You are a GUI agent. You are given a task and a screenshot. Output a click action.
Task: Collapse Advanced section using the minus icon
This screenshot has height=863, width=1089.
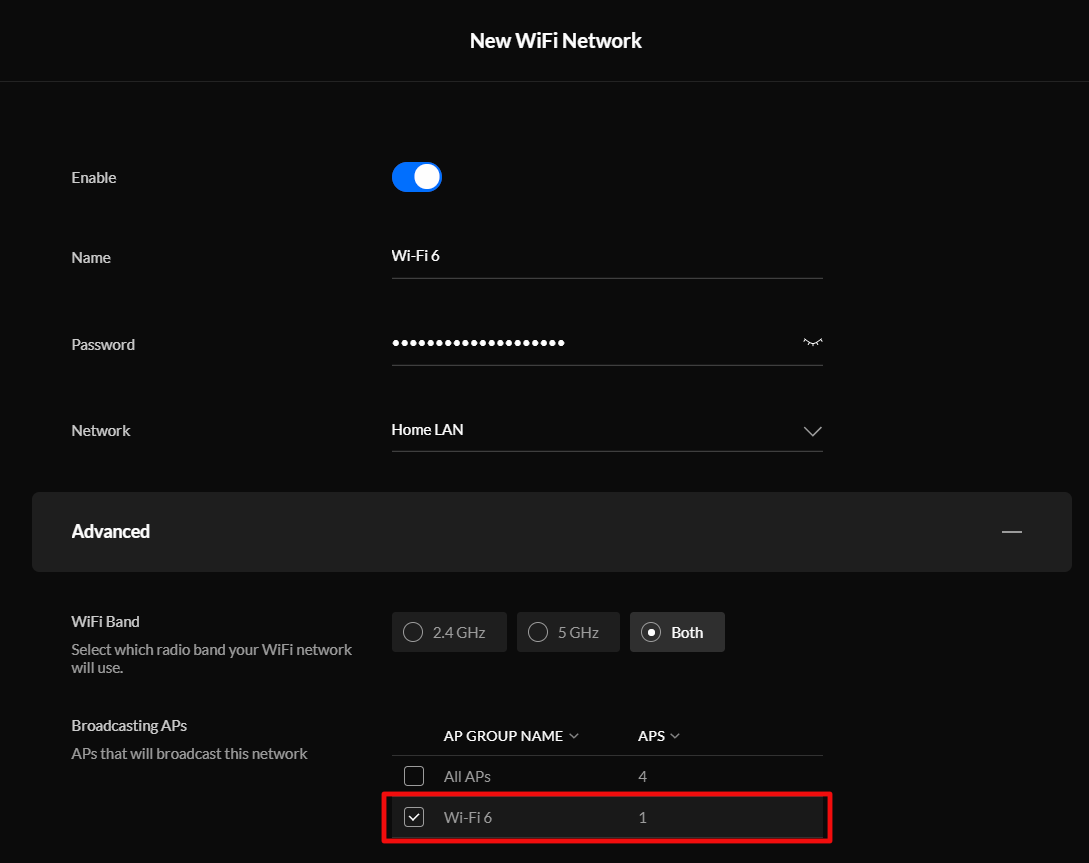(1012, 532)
